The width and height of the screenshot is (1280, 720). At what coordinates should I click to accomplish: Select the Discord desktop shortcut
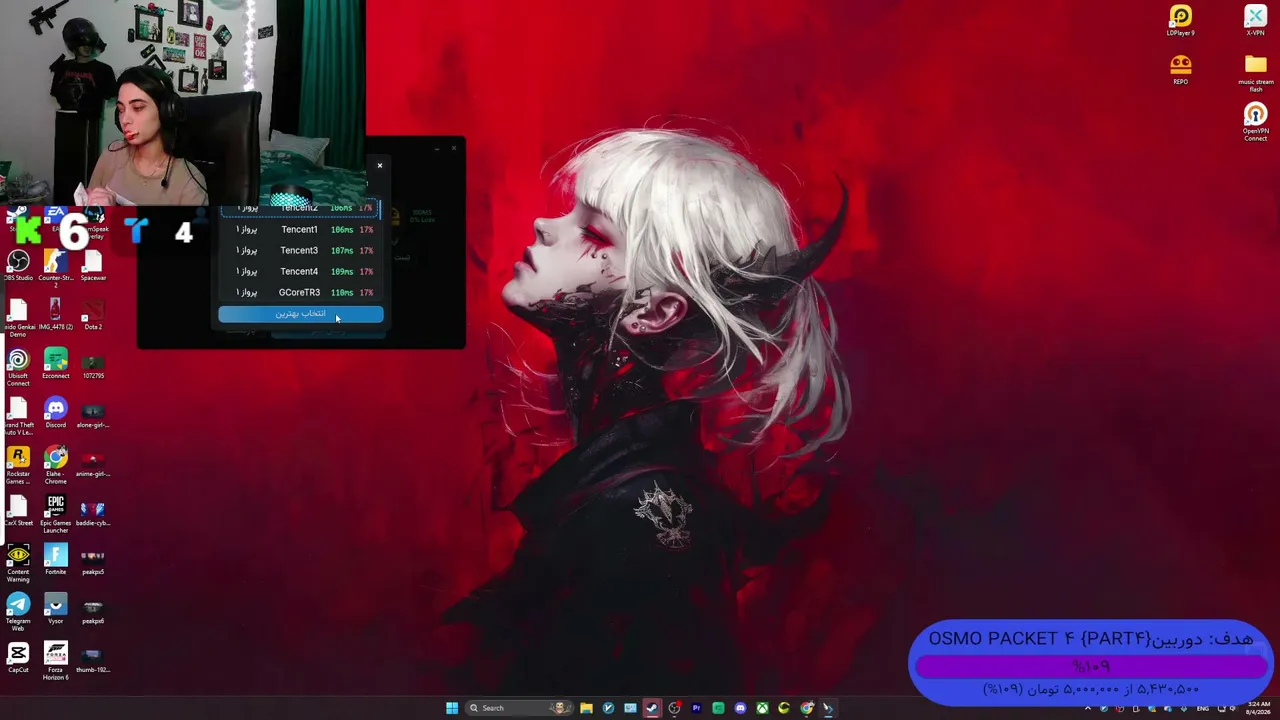coord(55,412)
